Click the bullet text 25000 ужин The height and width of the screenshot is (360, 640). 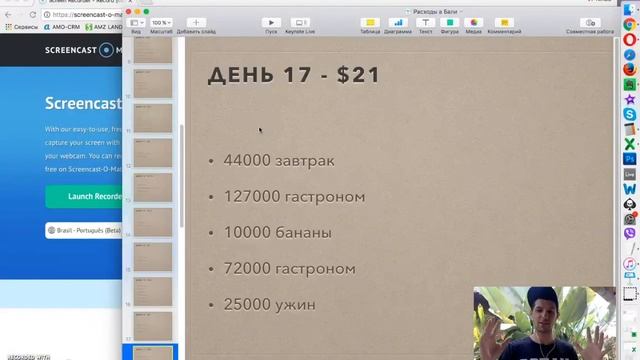pos(269,304)
